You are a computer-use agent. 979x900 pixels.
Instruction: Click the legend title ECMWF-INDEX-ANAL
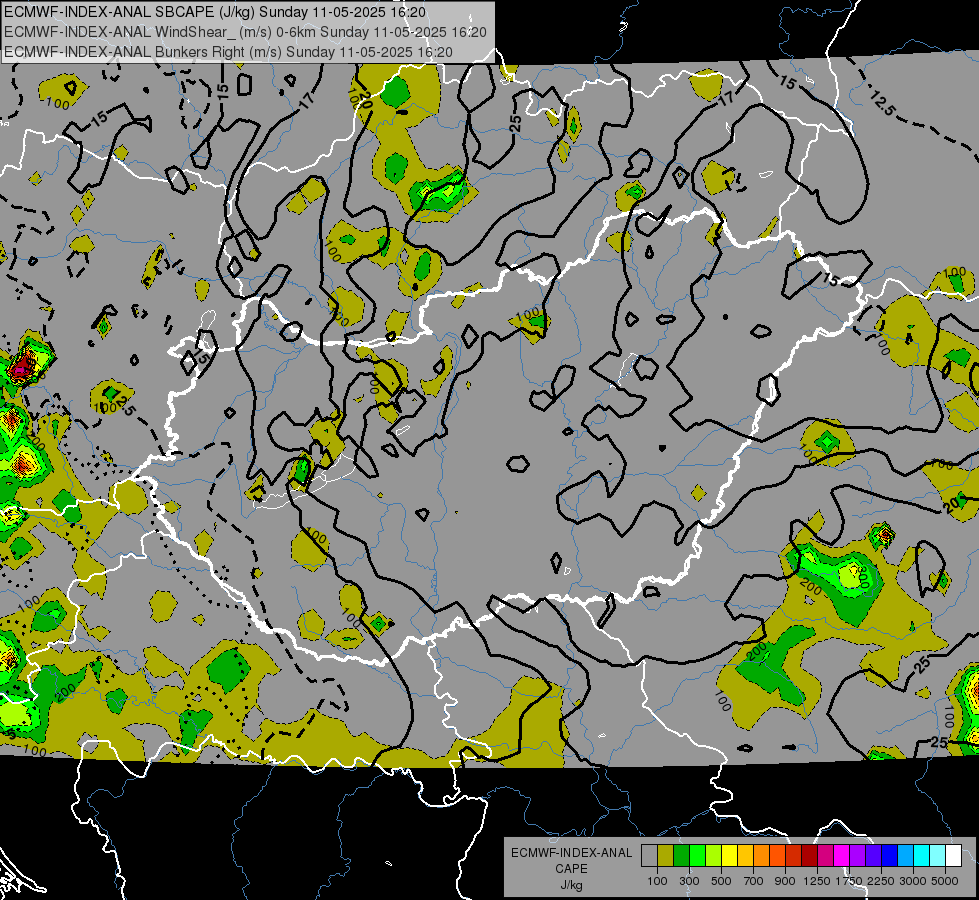[571, 853]
